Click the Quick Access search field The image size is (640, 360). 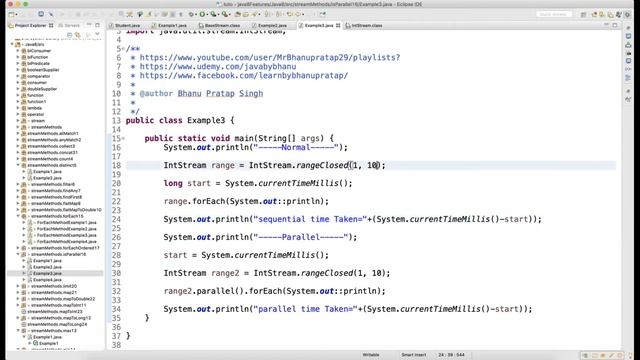pos(554,14)
